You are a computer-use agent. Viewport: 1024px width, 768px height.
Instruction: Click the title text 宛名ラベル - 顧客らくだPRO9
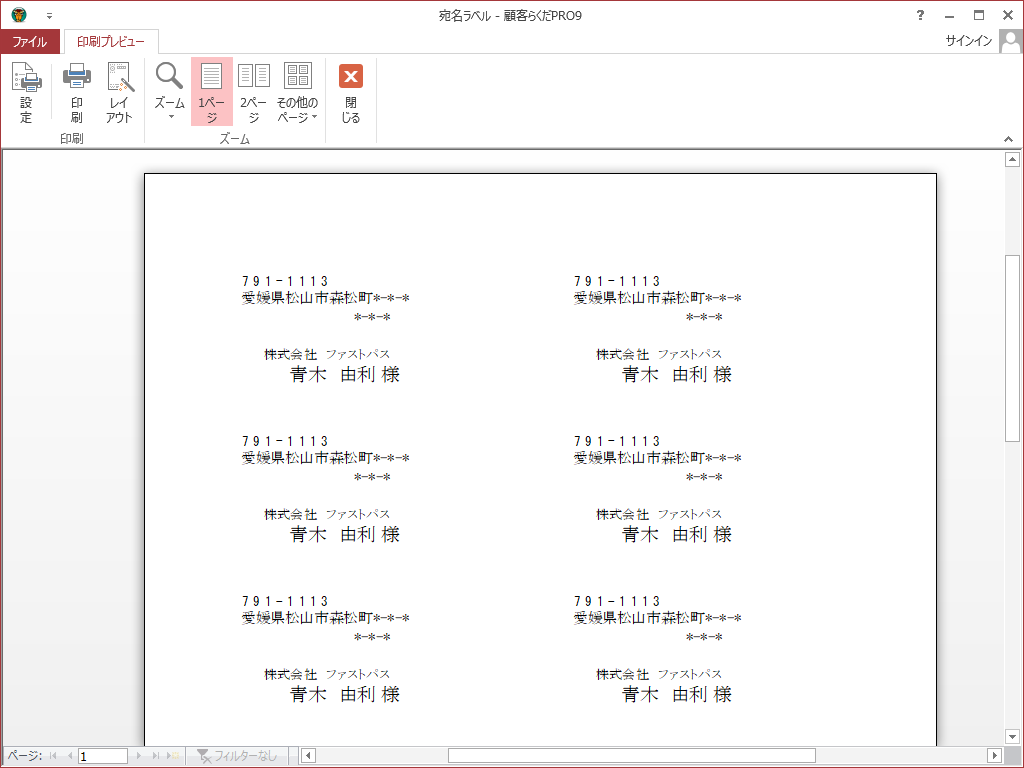pos(510,16)
